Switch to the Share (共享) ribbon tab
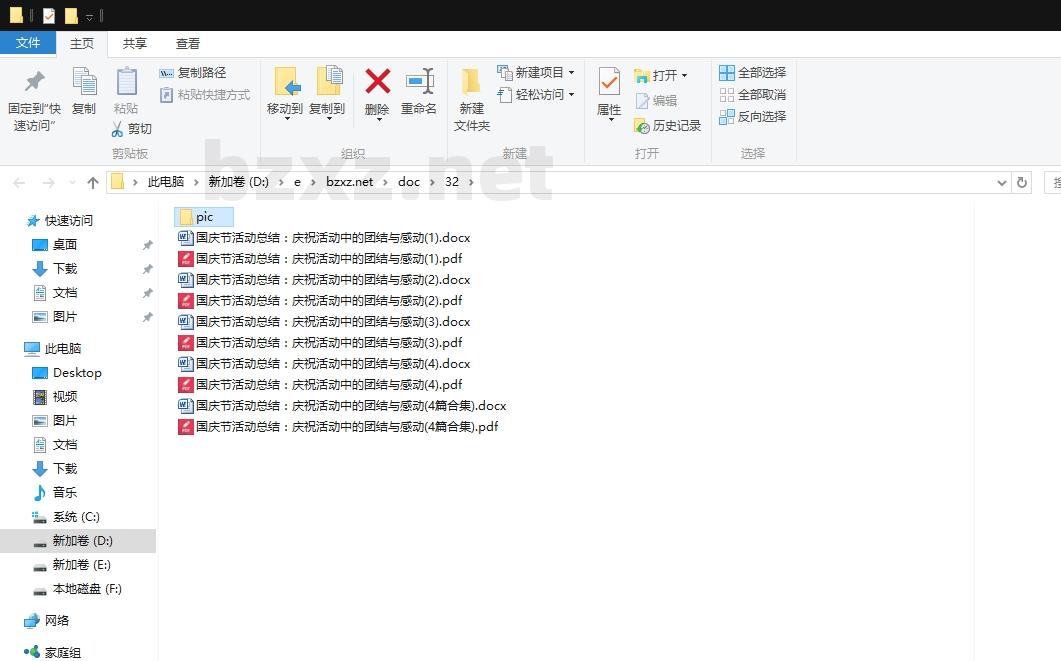The height and width of the screenshot is (661, 1061). (135, 43)
